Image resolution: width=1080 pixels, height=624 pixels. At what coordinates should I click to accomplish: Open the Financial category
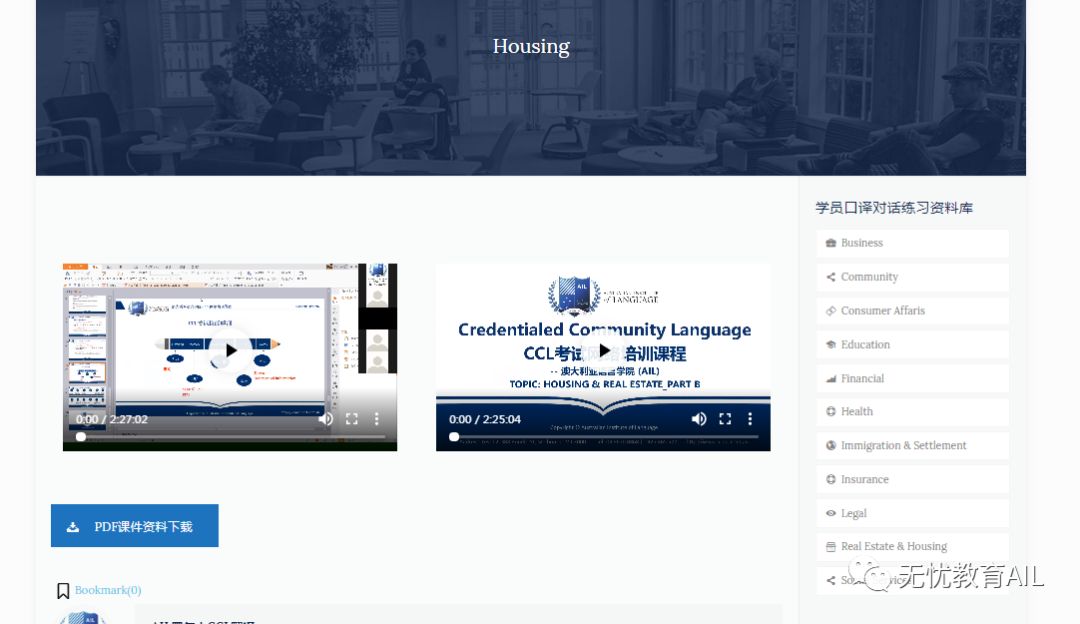912,378
